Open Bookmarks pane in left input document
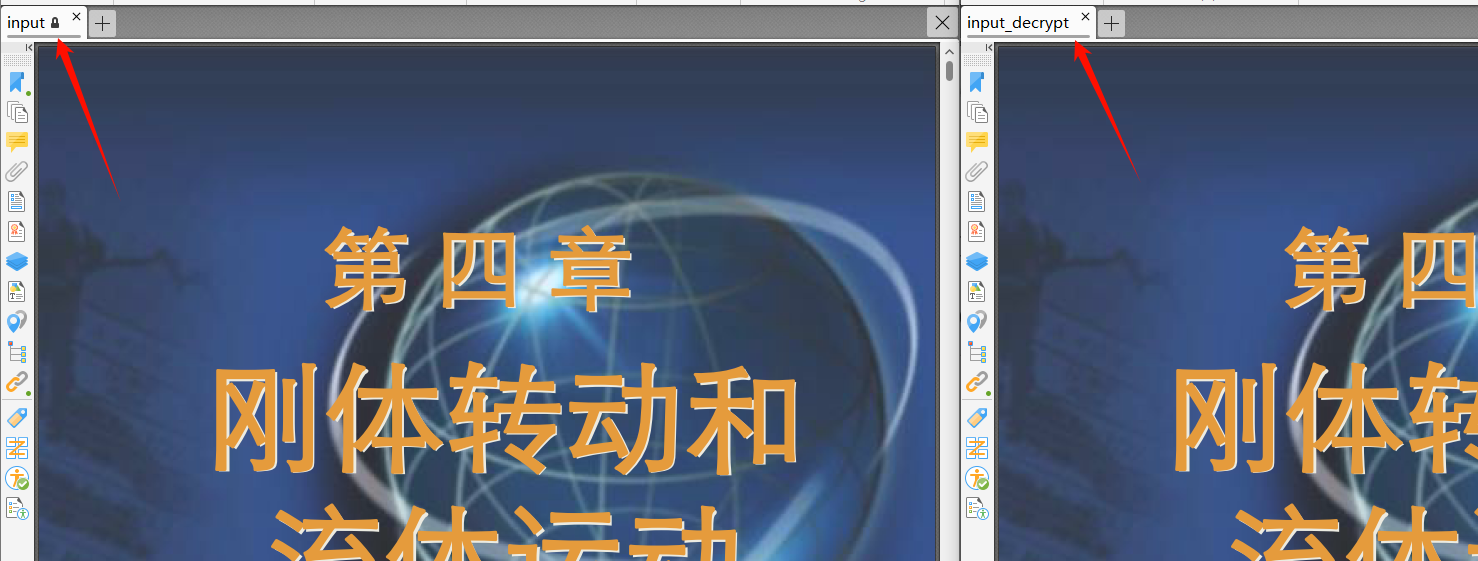 (16, 82)
